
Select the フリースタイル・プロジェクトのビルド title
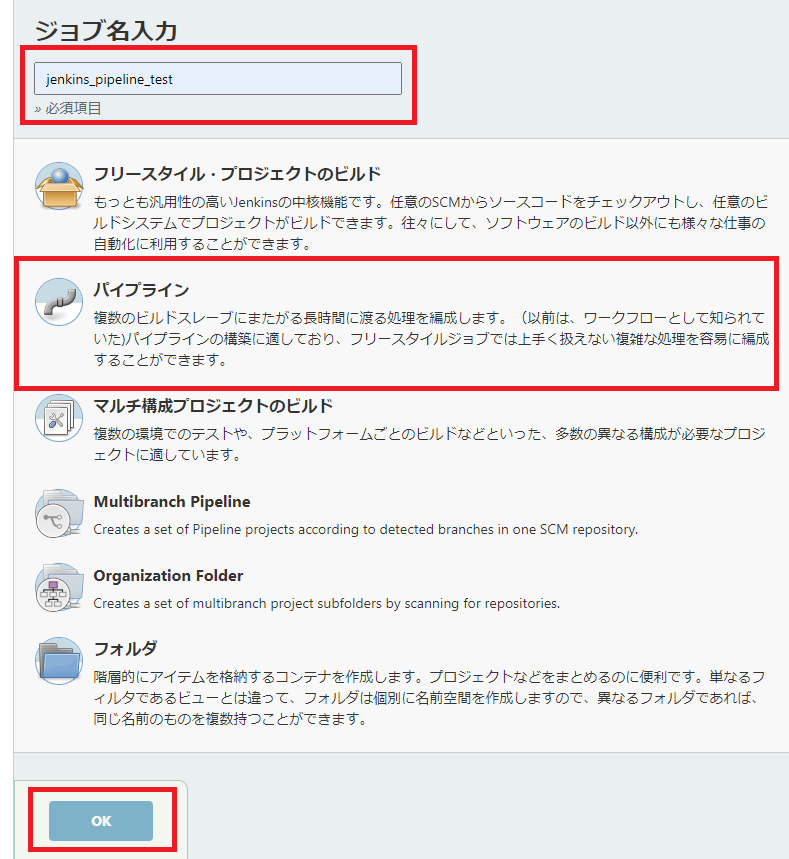pyautogui.click(x=237, y=174)
